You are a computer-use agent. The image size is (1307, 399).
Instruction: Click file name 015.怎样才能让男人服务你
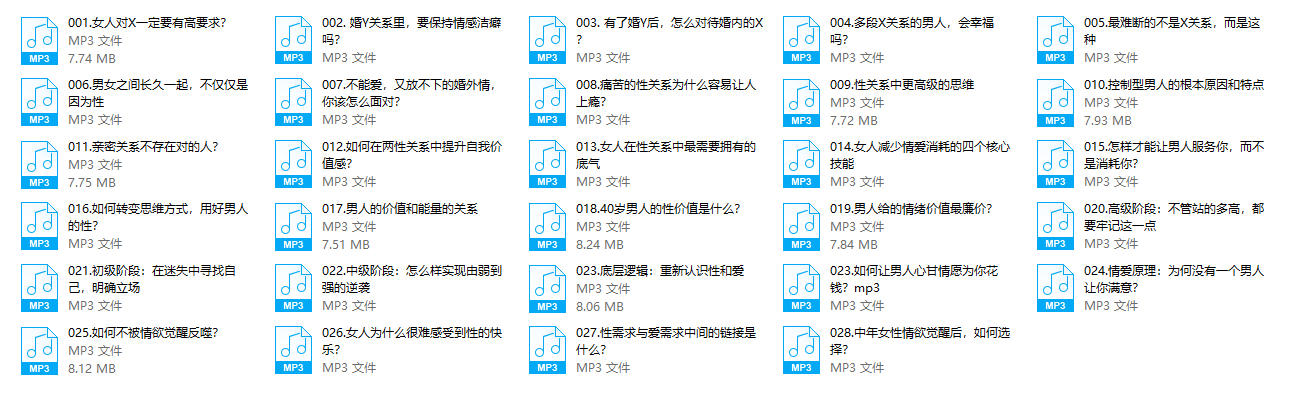pyautogui.click(x=1175, y=155)
